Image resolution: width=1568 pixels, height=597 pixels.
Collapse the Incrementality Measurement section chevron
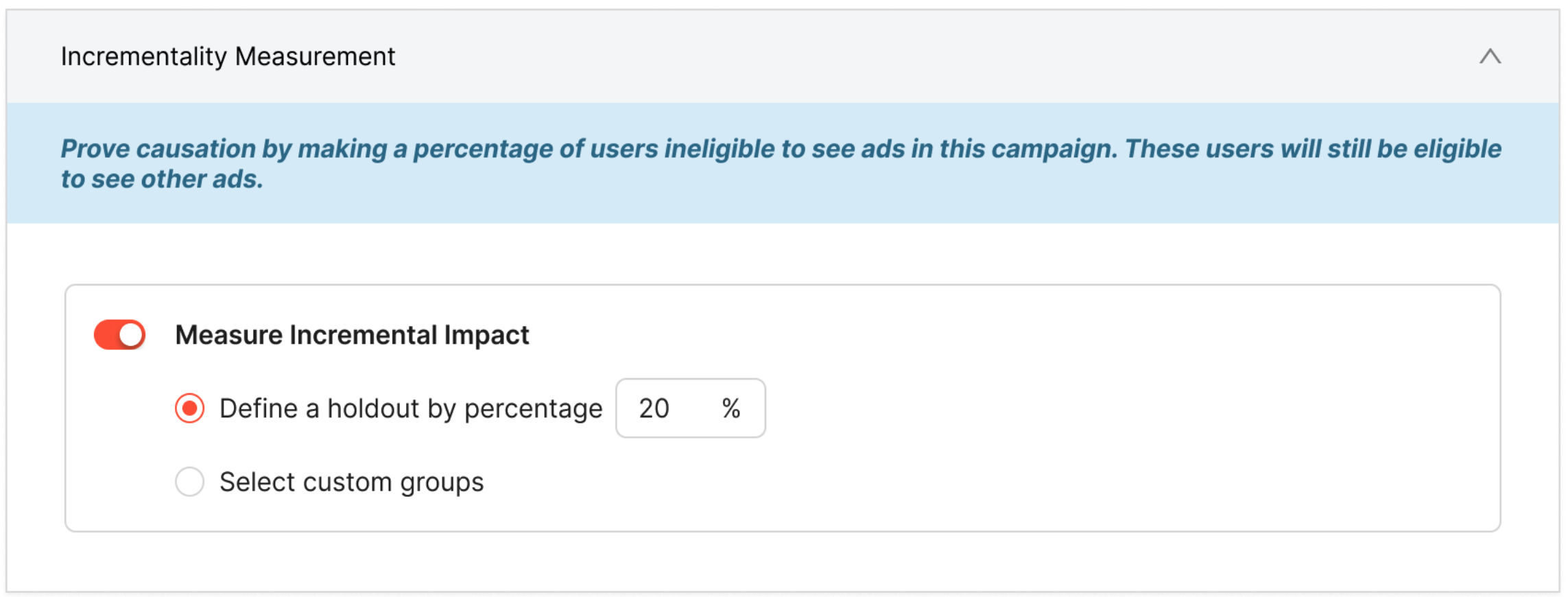coord(1489,56)
